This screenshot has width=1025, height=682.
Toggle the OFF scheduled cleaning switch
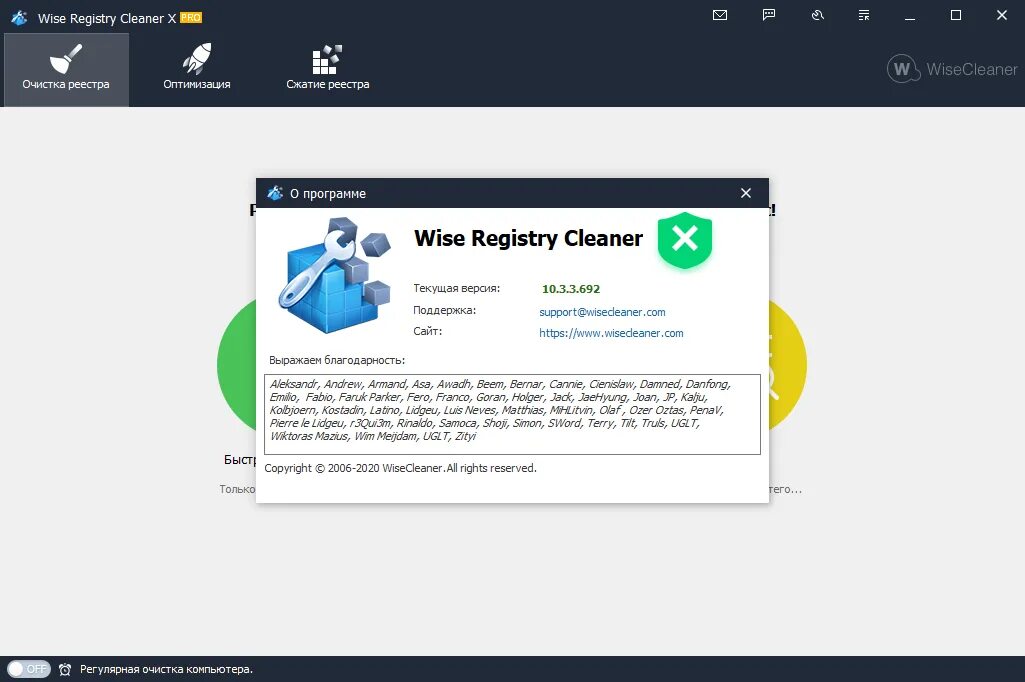[x=29, y=669]
